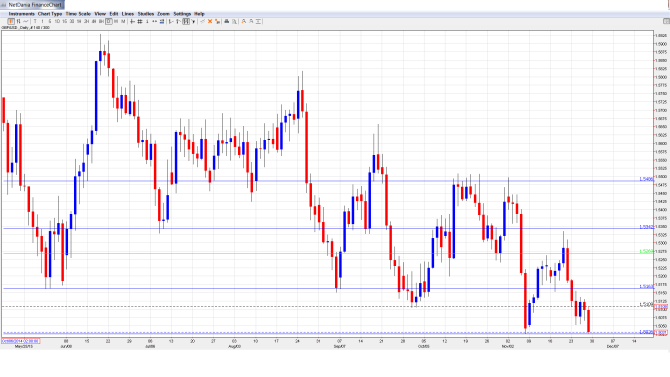Screen dimensions: 670x377
Task: Click the orange square icon after red X
Action: (217, 21)
